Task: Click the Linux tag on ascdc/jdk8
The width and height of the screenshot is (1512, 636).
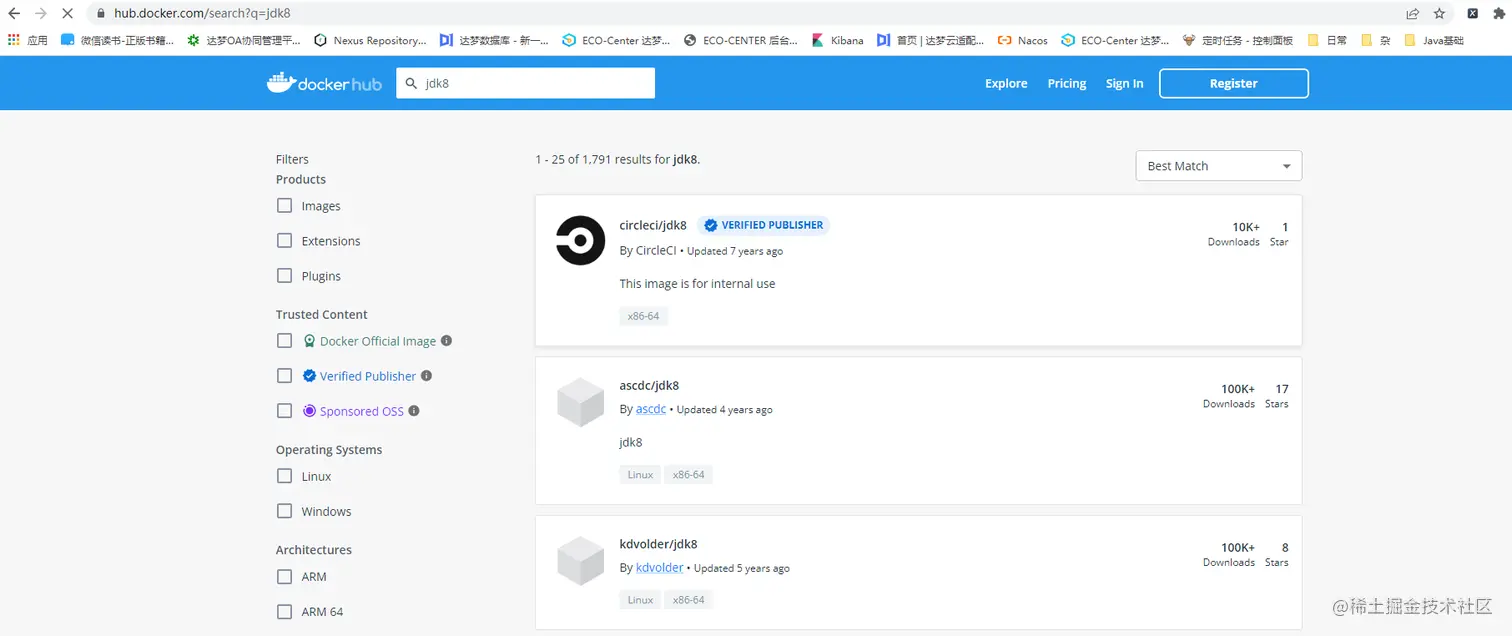Action: (640, 475)
